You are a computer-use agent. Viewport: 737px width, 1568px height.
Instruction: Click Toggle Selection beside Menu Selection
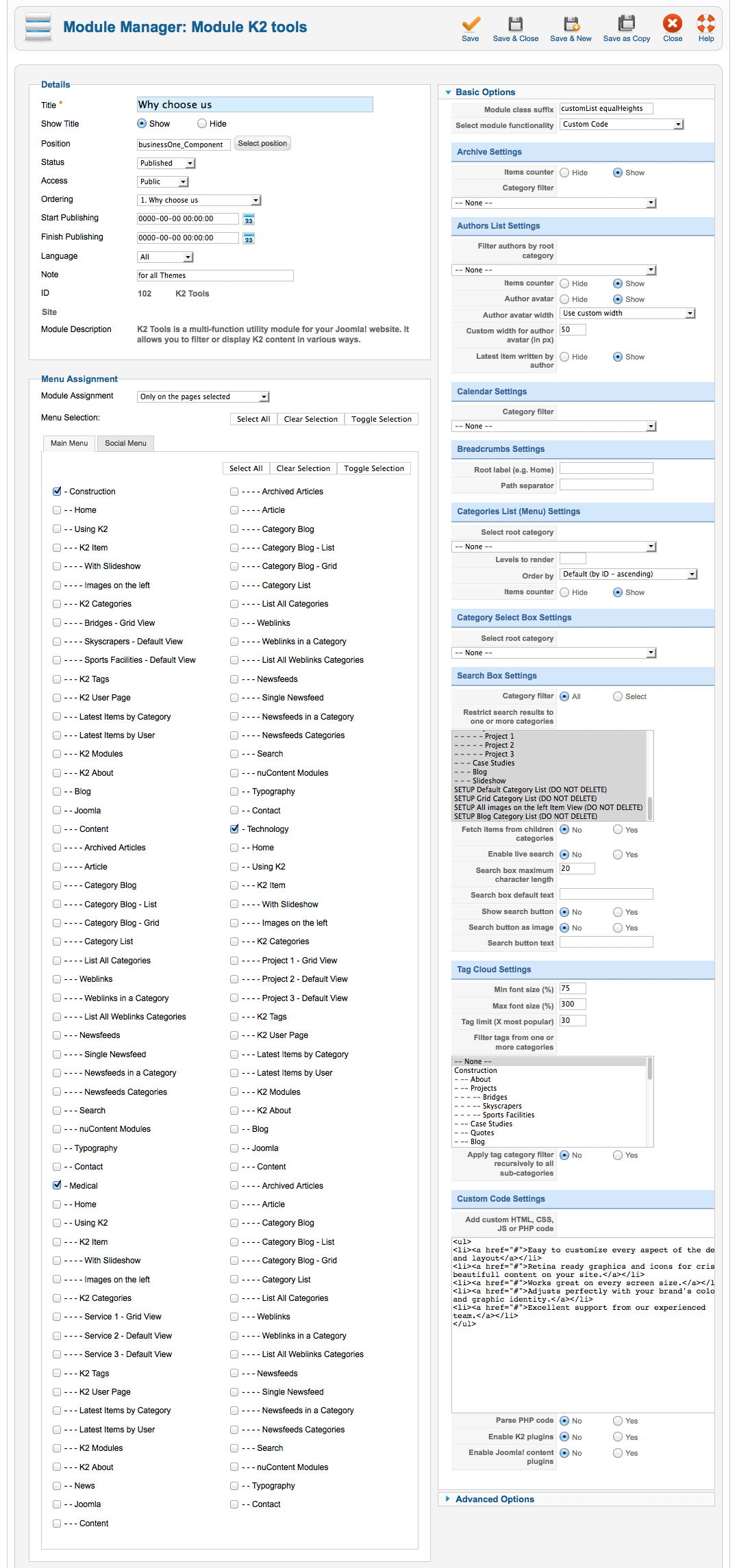point(382,419)
